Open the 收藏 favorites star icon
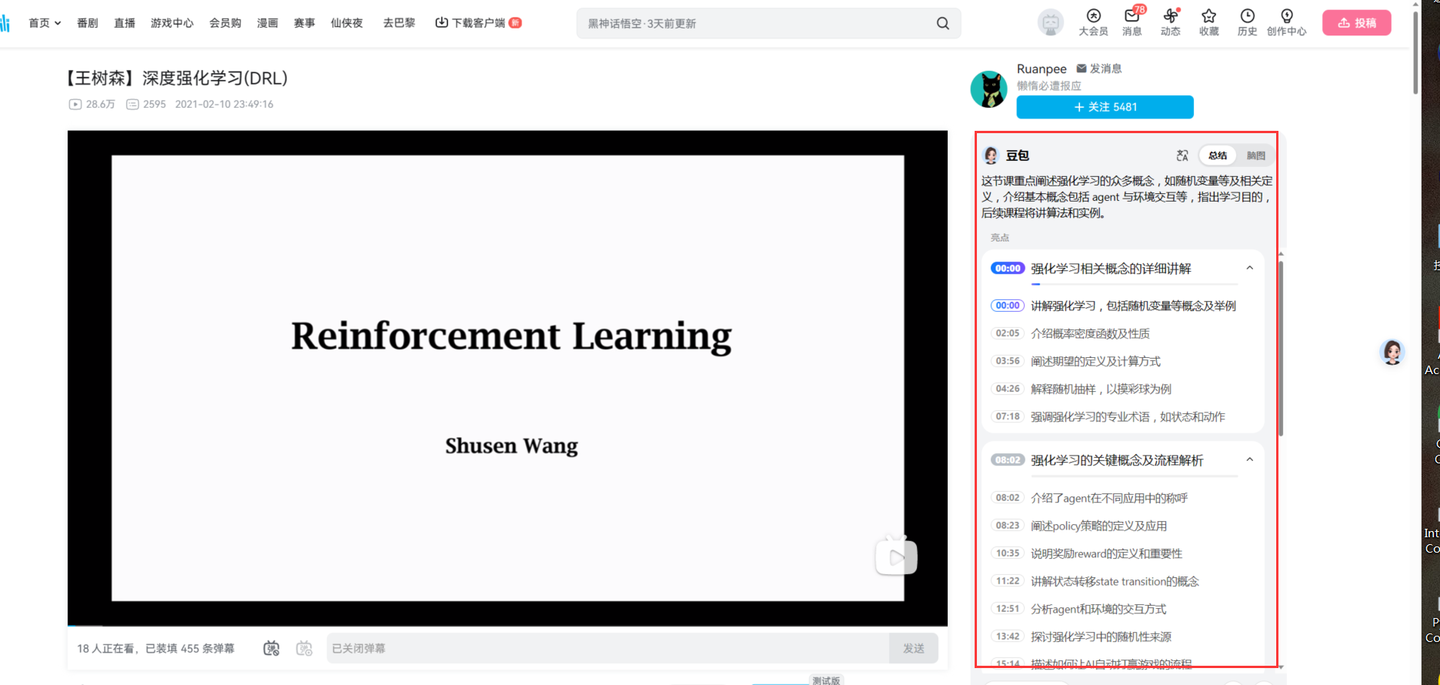 pyautogui.click(x=1209, y=22)
